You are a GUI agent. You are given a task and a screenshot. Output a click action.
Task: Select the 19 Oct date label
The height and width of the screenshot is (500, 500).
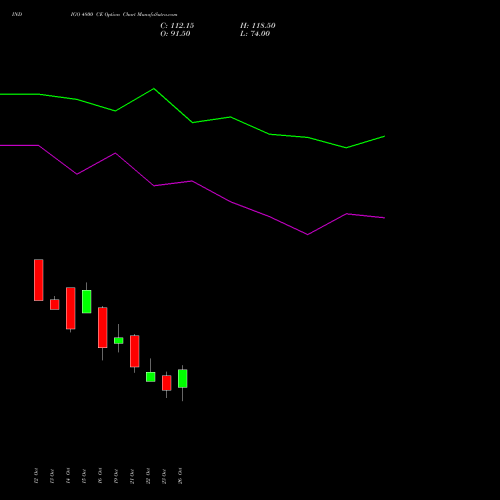click(116, 476)
